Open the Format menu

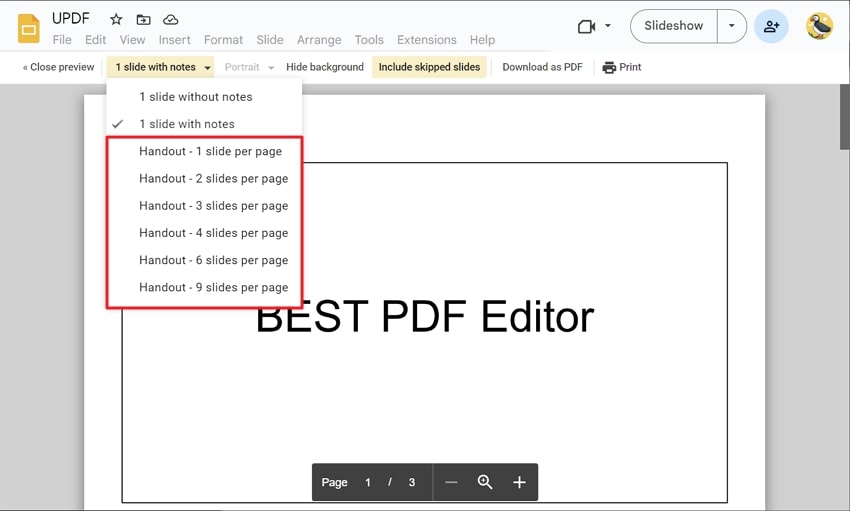223,40
